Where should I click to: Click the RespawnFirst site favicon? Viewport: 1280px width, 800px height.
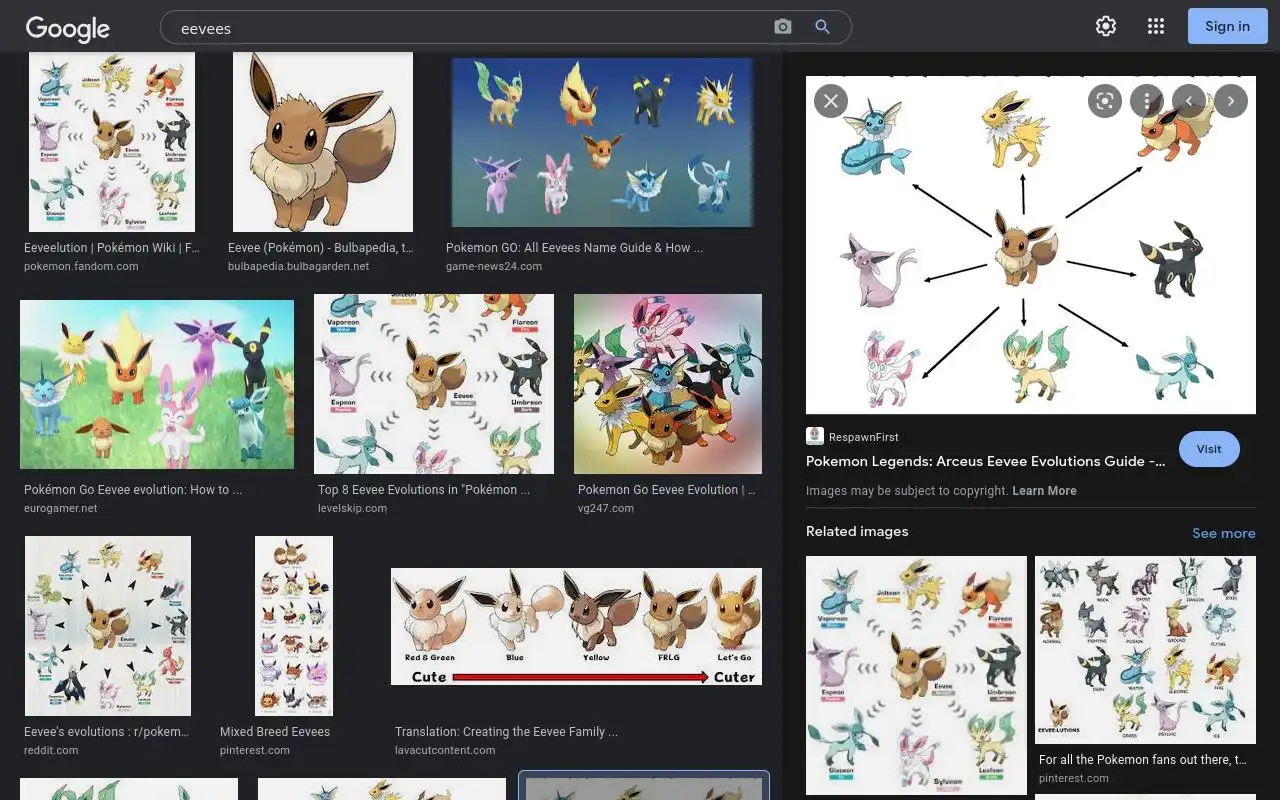(815, 436)
